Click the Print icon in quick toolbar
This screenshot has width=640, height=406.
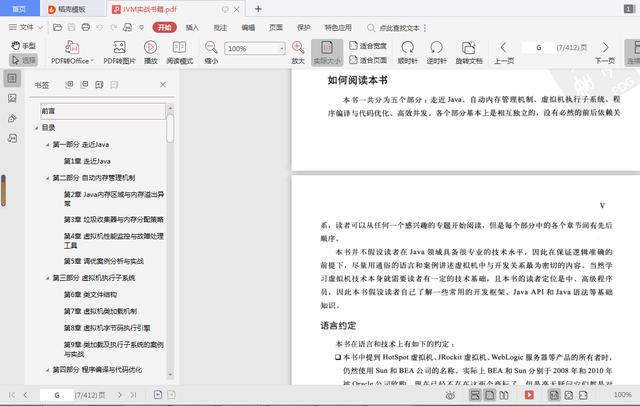85,27
